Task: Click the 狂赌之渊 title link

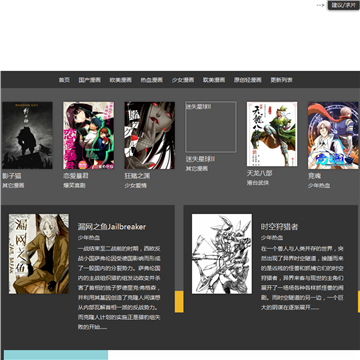Action: [137, 176]
